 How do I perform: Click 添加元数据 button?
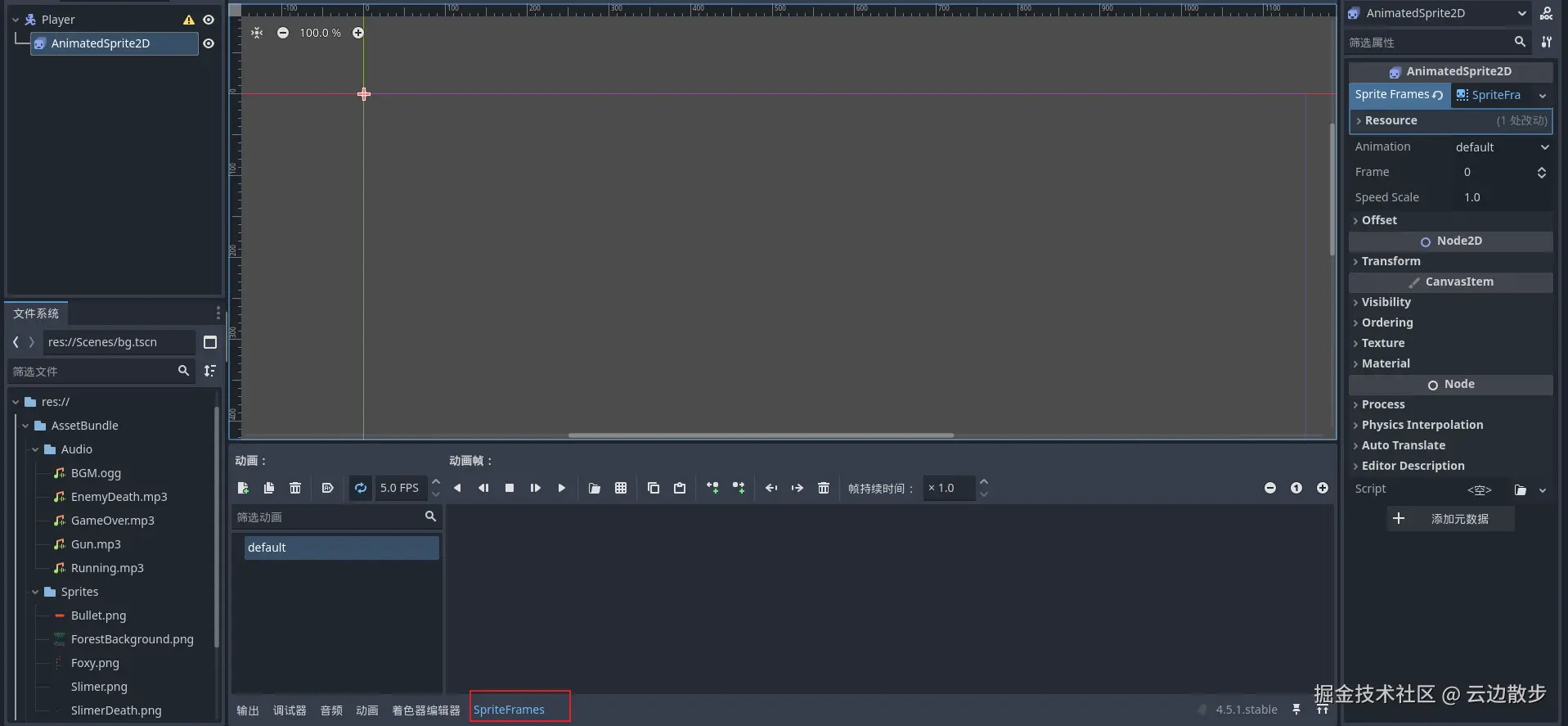(1450, 519)
